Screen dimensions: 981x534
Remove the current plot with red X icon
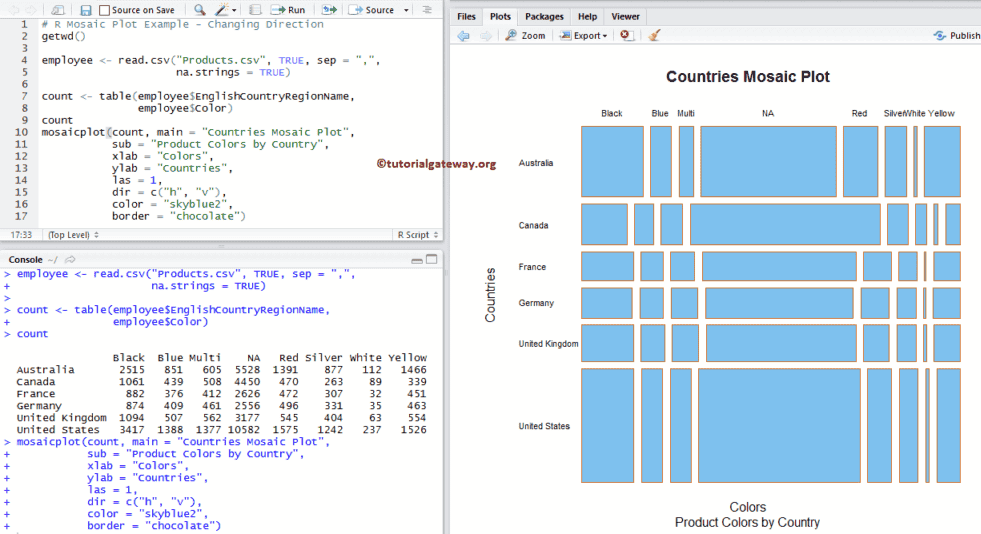coord(626,36)
